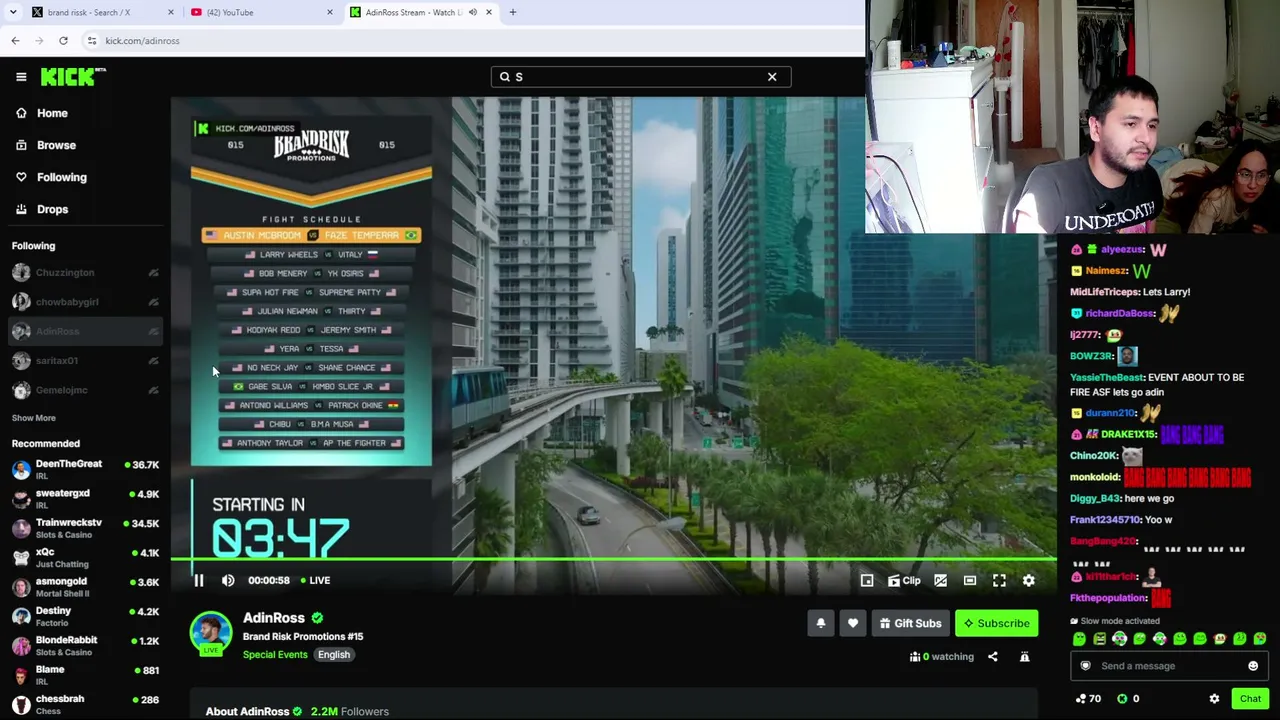Click the English language tag
1280x720 pixels.
click(x=334, y=655)
